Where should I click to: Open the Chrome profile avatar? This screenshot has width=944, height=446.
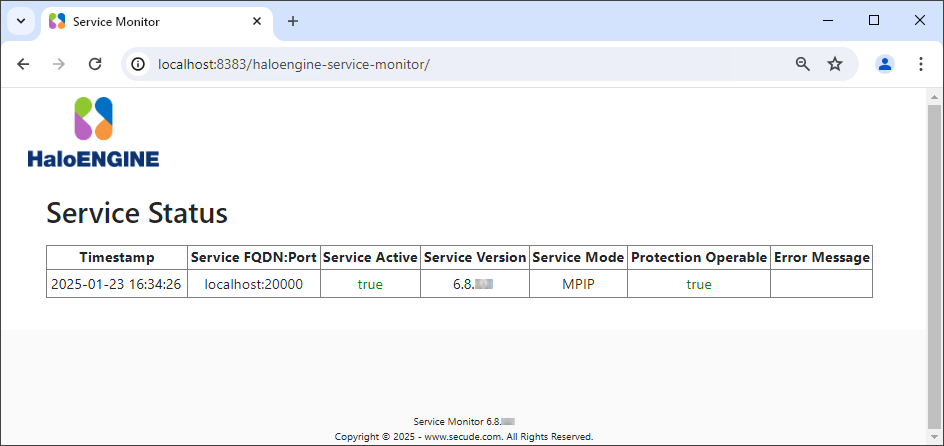885,64
